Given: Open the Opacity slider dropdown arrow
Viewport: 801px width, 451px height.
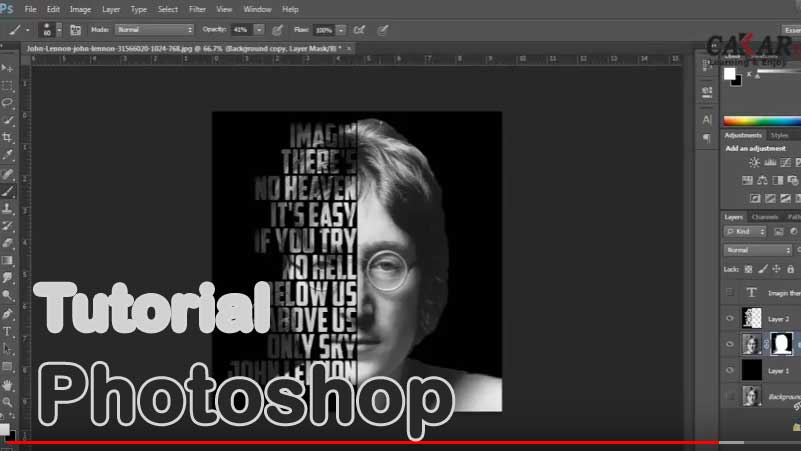Looking at the screenshot, I should click(x=260, y=30).
